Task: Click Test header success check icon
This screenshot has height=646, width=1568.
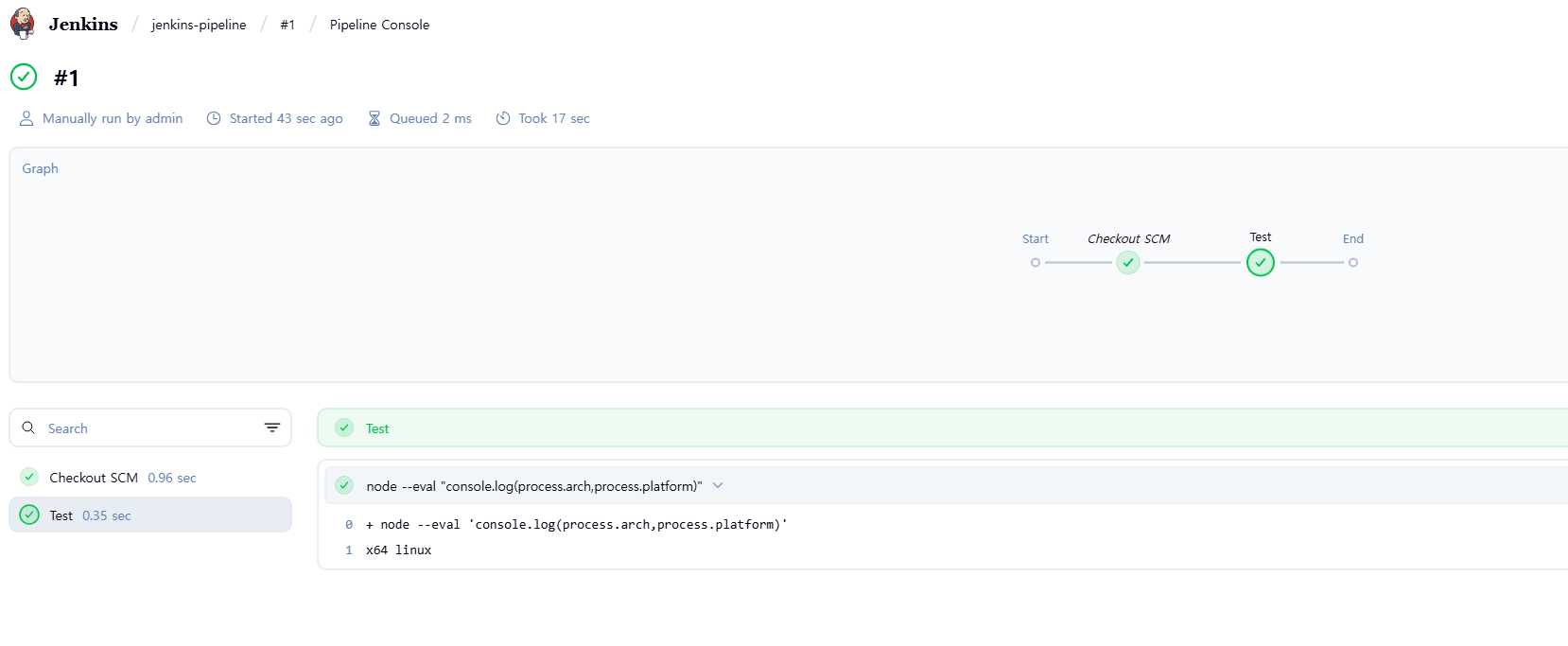Action: (344, 428)
